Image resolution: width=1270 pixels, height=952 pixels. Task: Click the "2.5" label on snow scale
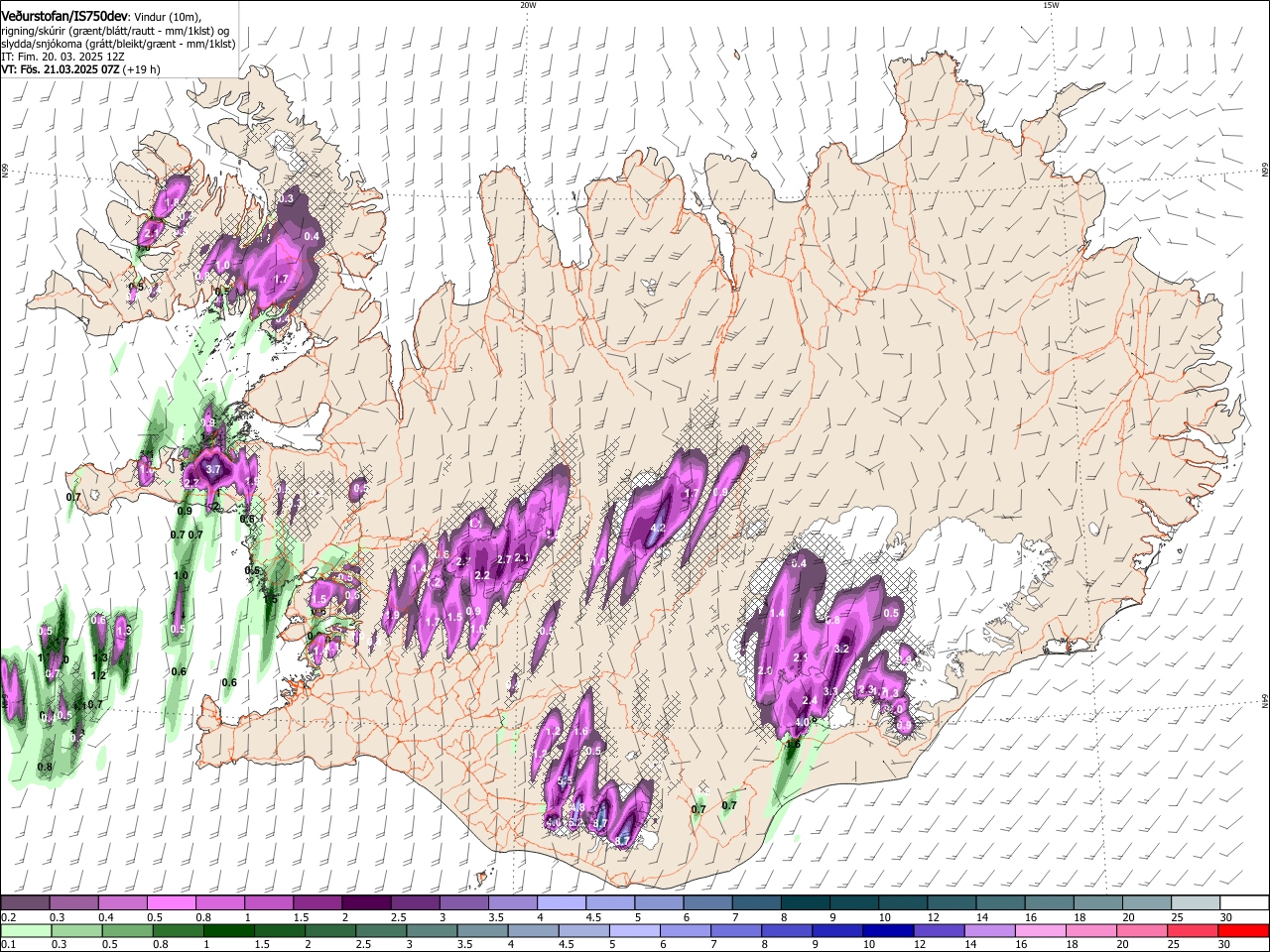pyautogui.click(x=398, y=917)
